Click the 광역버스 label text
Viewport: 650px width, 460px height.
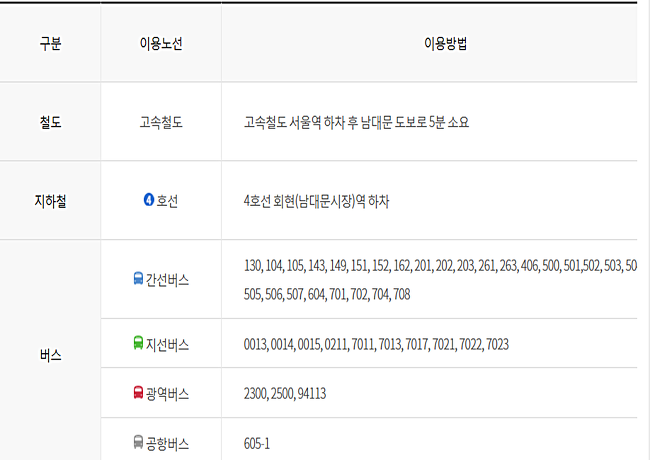[167, 394]
